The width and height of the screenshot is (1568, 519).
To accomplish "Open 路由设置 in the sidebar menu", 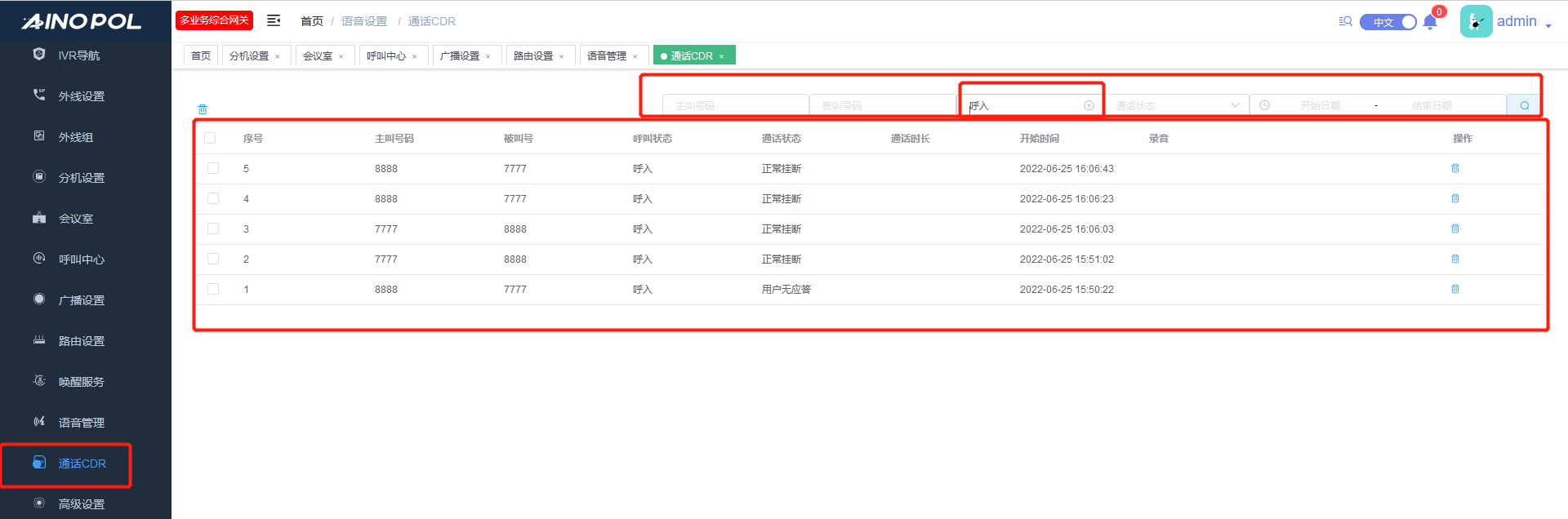I will 81,341.
